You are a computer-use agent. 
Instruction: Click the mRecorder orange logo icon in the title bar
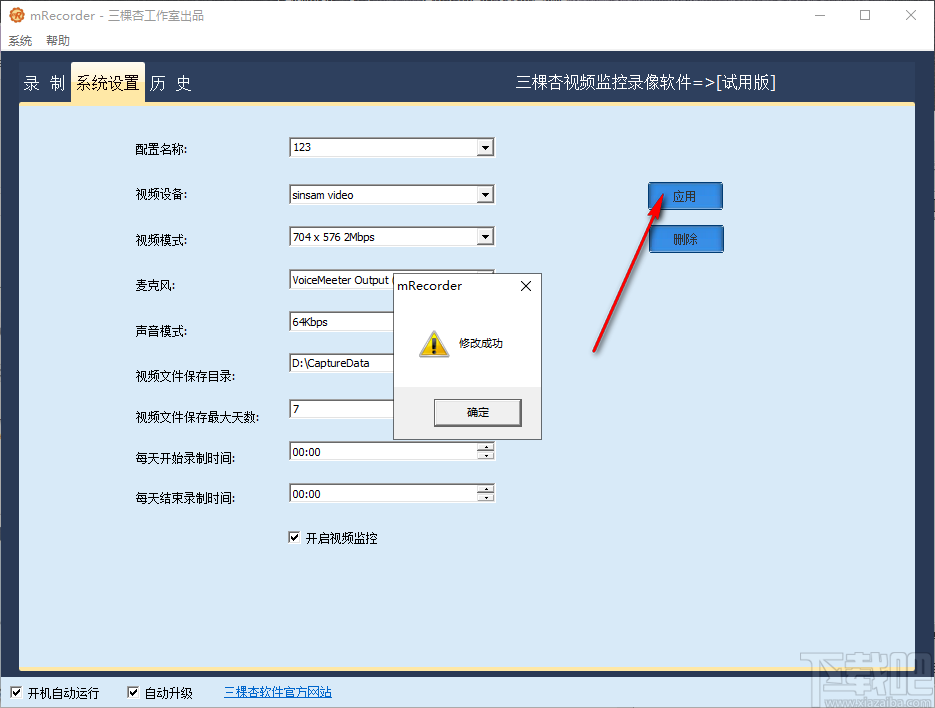coord(14,15)
